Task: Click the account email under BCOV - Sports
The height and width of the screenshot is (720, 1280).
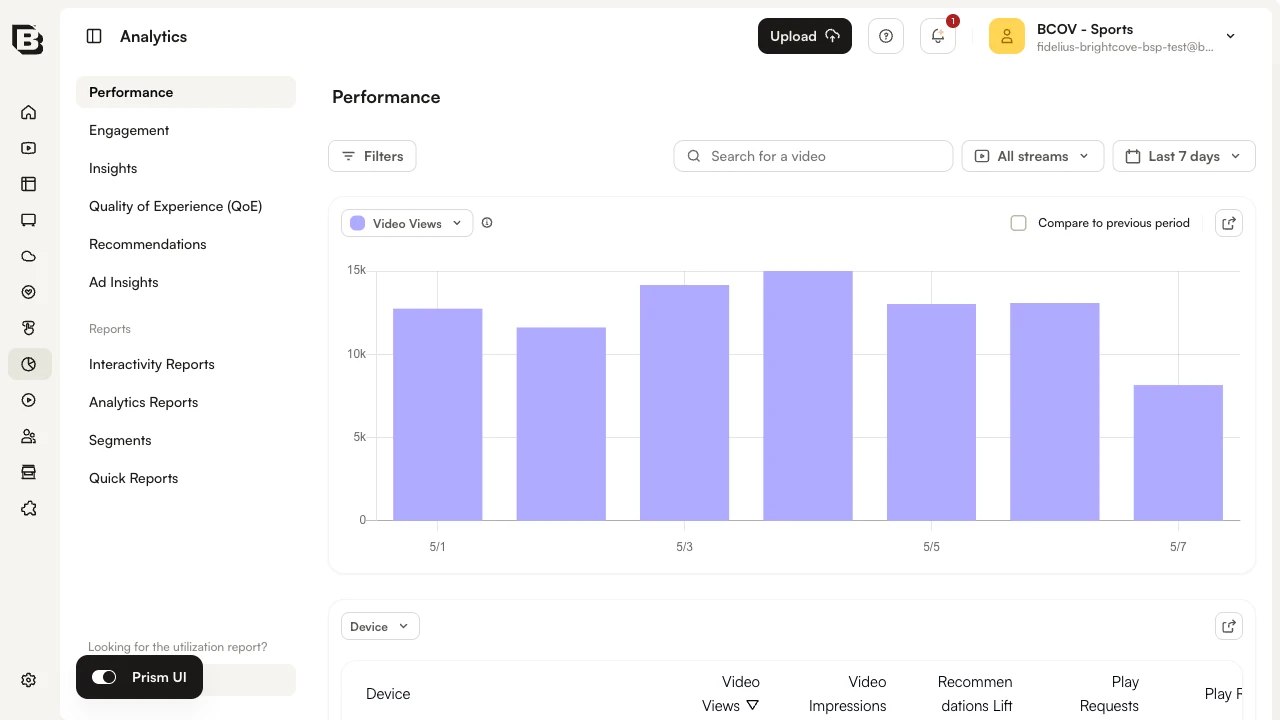Action: point(1125,47)
